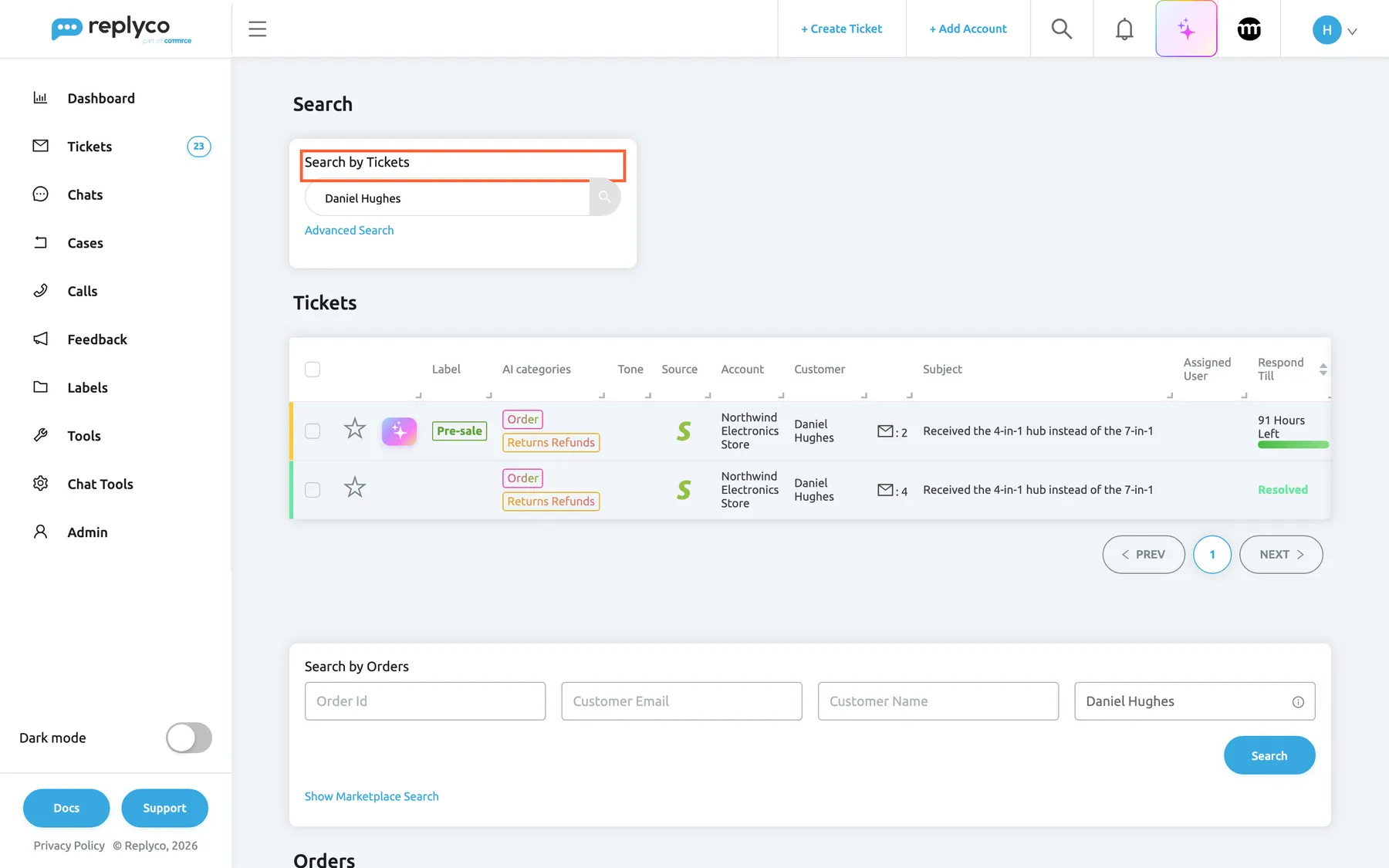Click the magnifier search icon in header
Screen dimensions: 1389x868
pyautogui.click(x=1062, y=29)
